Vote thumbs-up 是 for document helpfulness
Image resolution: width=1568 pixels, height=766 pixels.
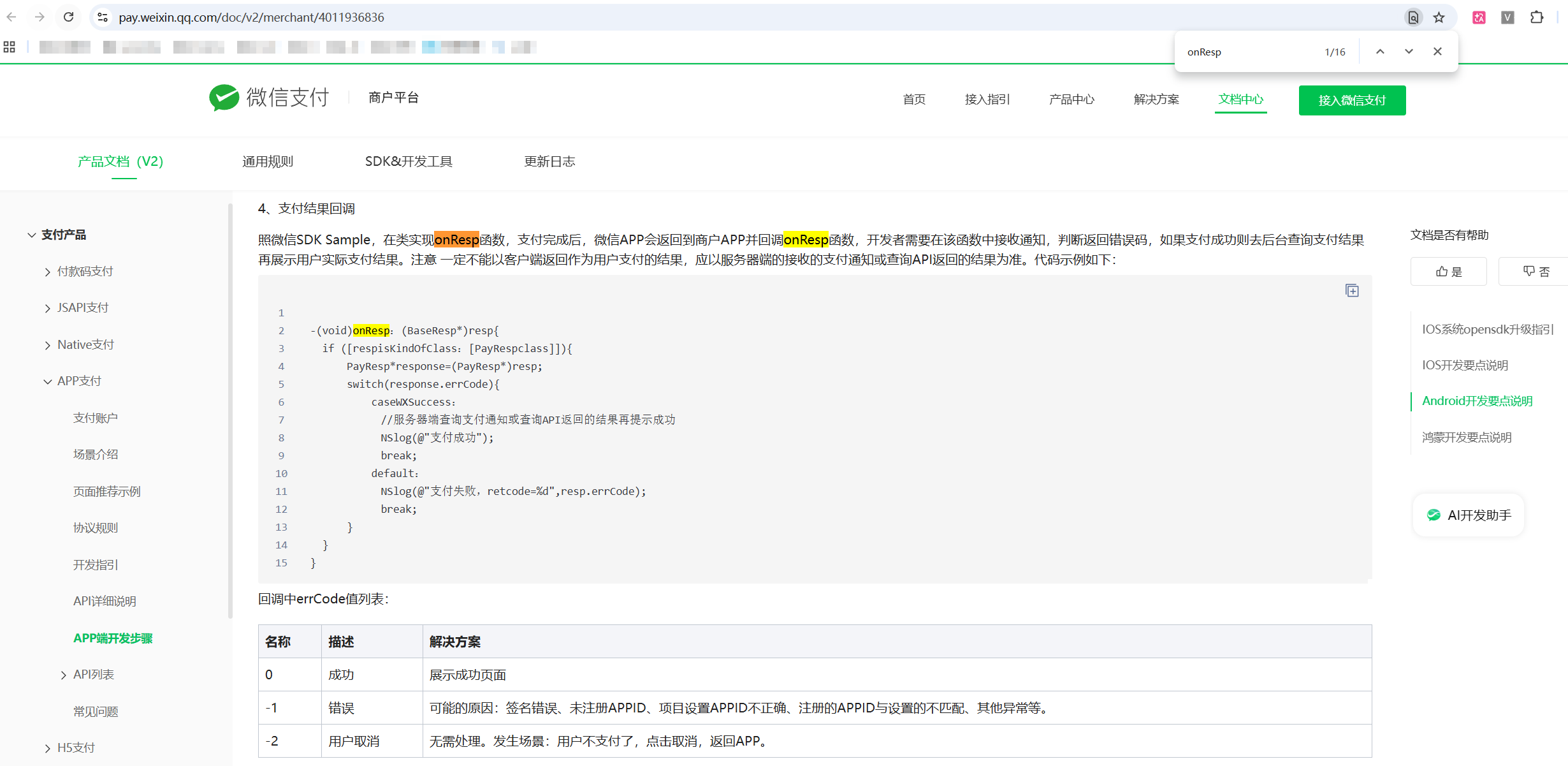(x=1448, y=272)
